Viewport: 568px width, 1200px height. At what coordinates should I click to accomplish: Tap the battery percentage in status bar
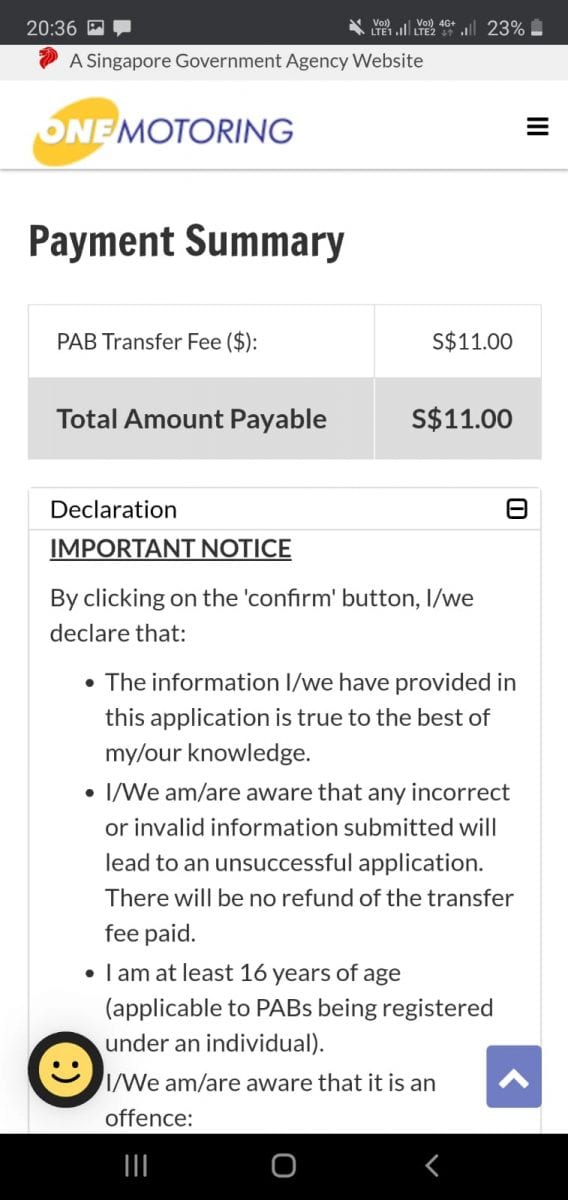506,28
